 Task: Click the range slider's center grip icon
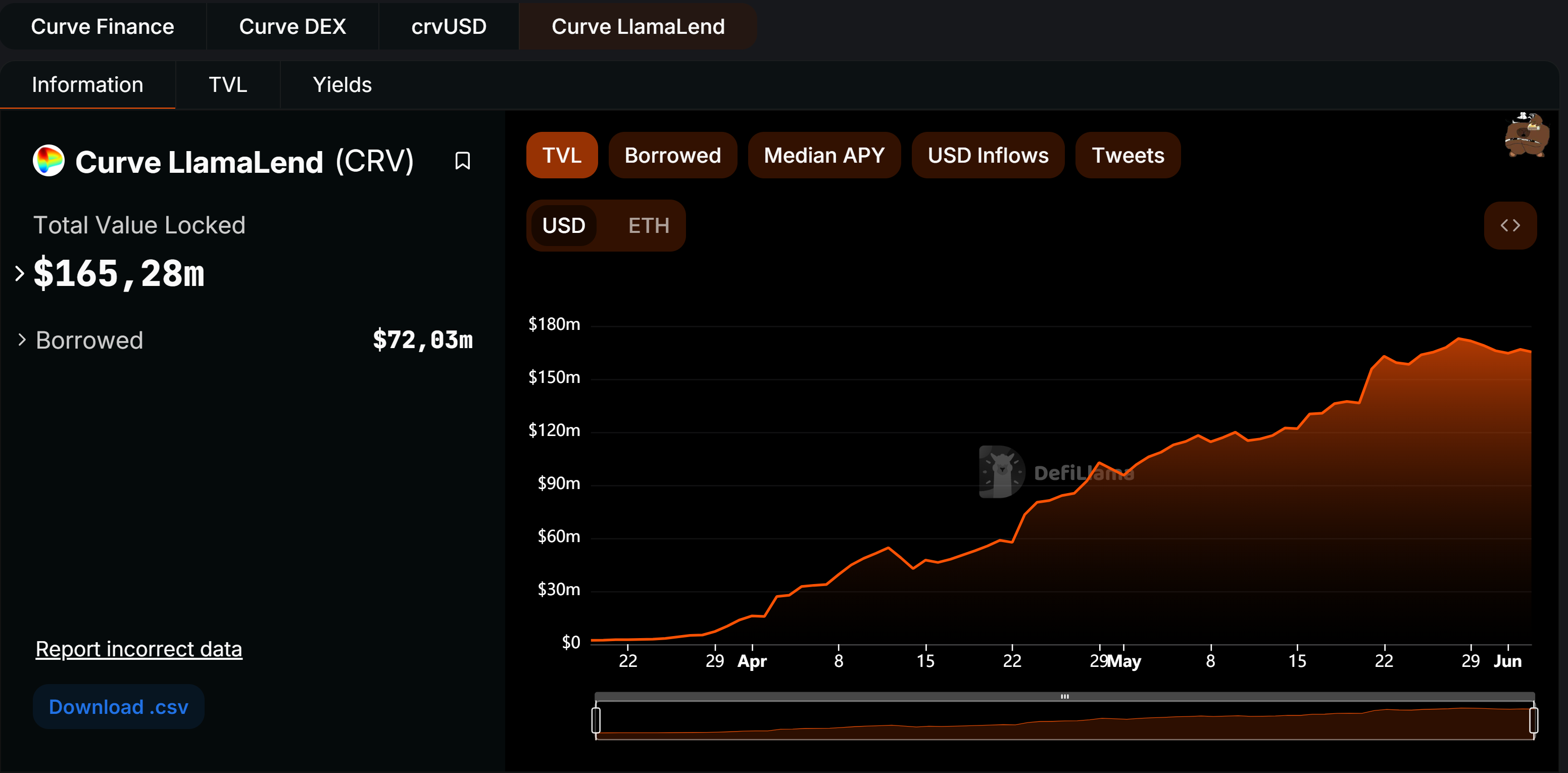(x=1064, y=696)
